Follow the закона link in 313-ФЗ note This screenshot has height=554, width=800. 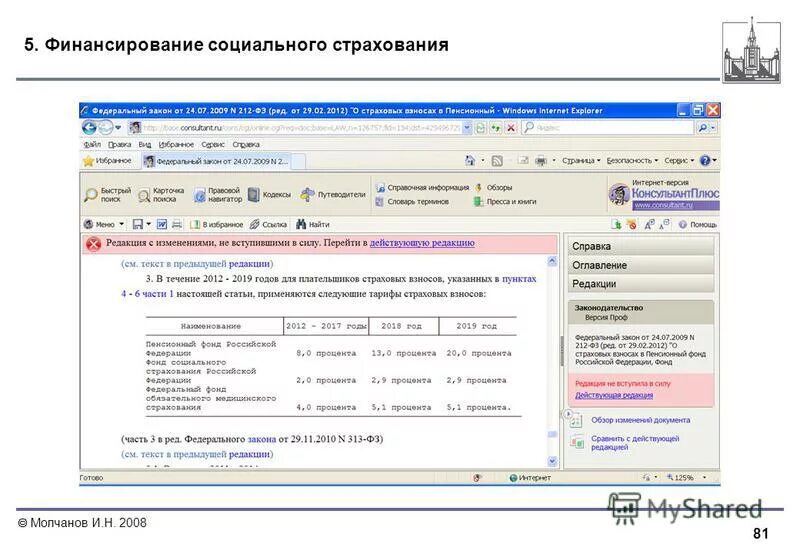pyautogui.click(x=261, y=439)
